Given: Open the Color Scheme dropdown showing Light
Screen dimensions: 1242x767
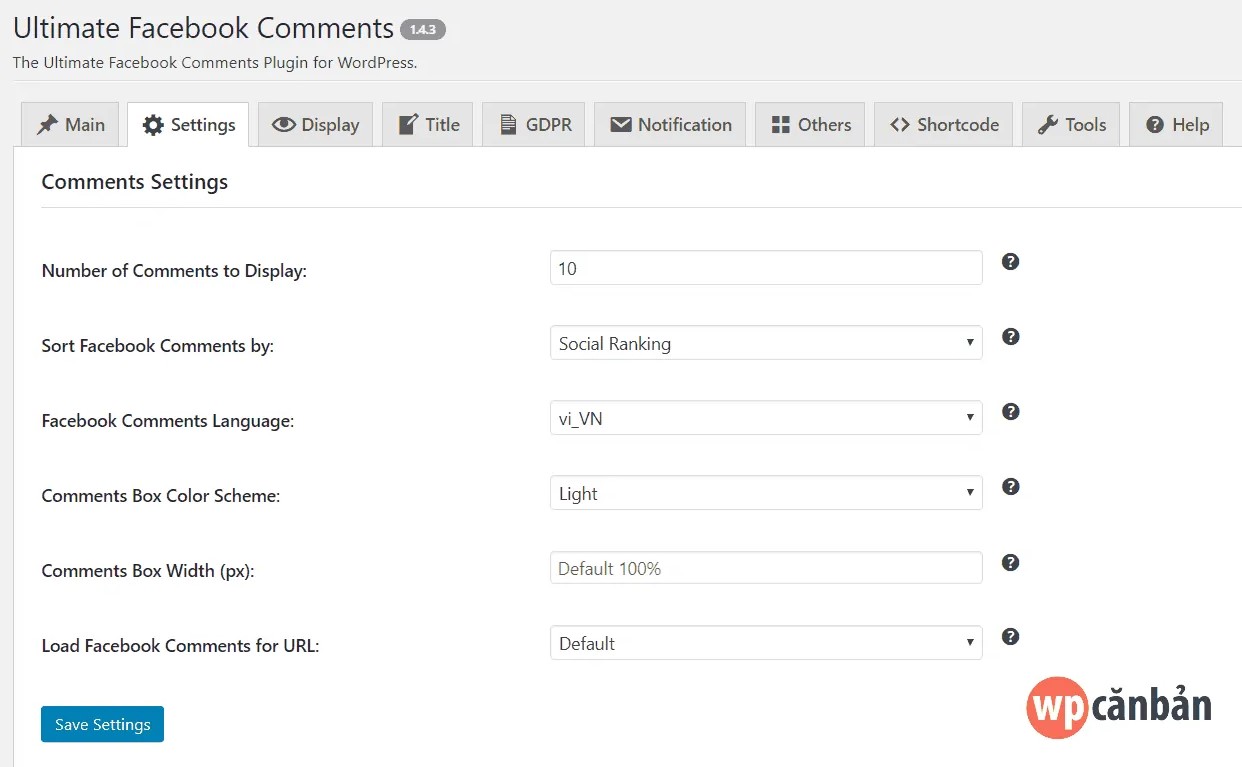Looking at the screenshot, I should click(x=765, y=493).
